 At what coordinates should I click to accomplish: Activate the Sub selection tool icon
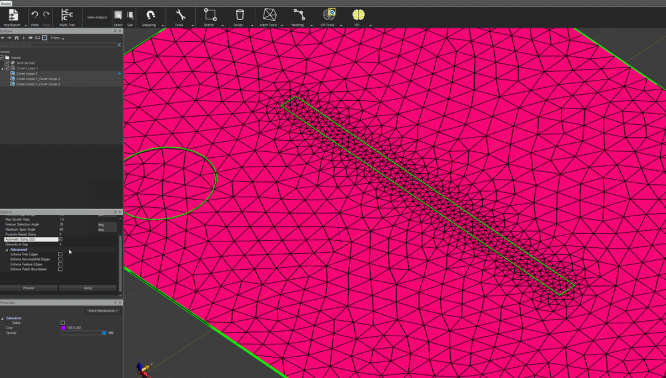pyautogui.click(x=130, y=16)
